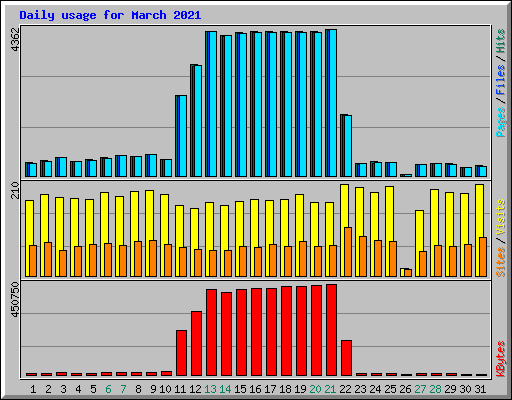
Task: Click day label 26 on x-axis
Action: [x=405, y=389]
